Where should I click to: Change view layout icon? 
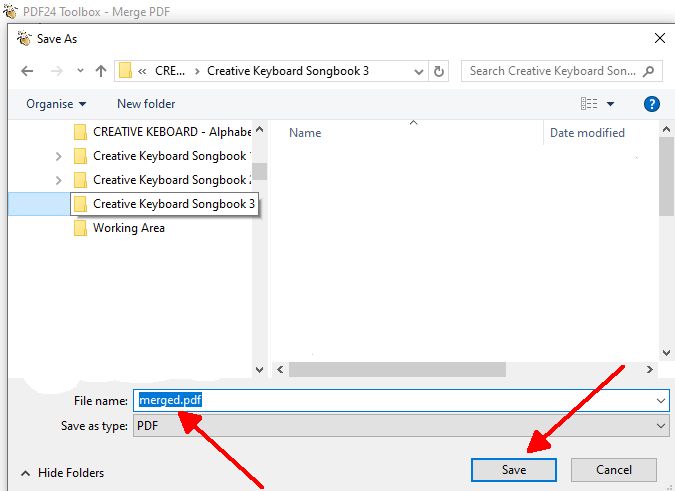coord(589,104)
